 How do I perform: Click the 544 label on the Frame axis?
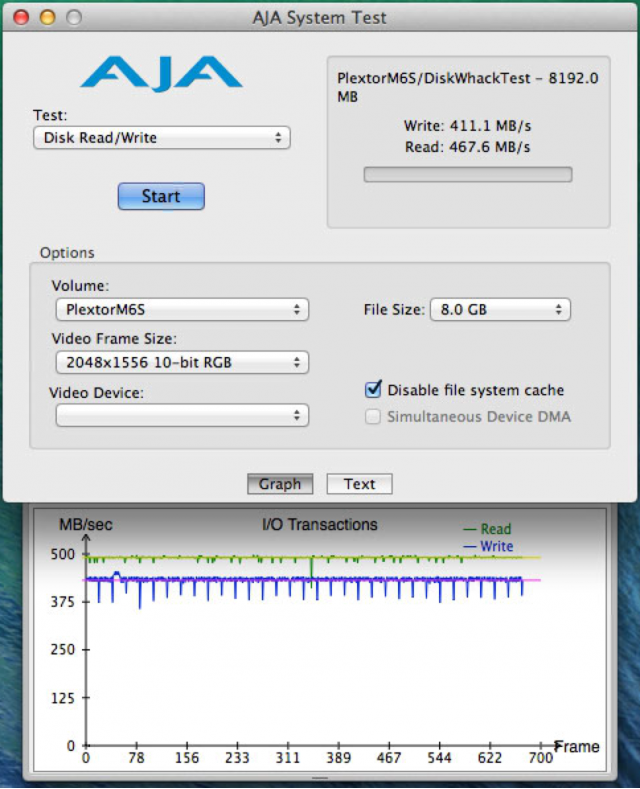439,758
